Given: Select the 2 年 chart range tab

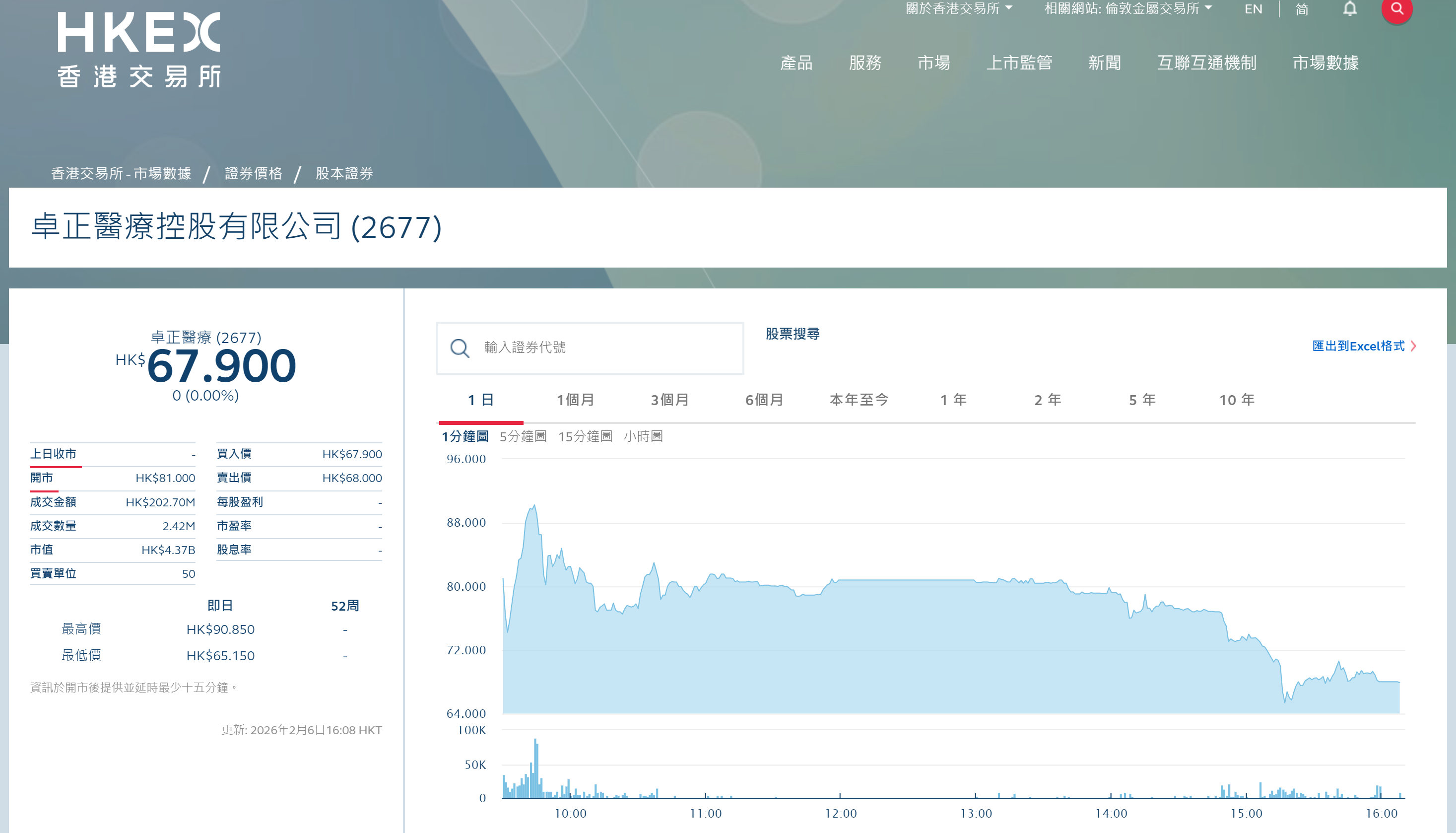Looking at the screenshot, I should 1048,400.
